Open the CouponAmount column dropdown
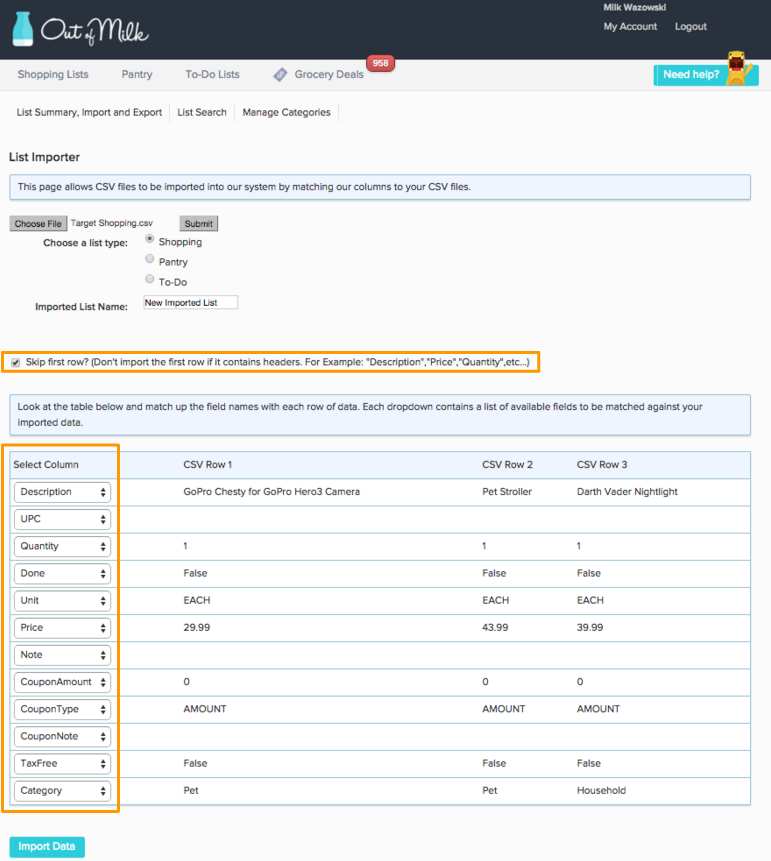Viewport: 771px width, 861px height. pos(62,682)
